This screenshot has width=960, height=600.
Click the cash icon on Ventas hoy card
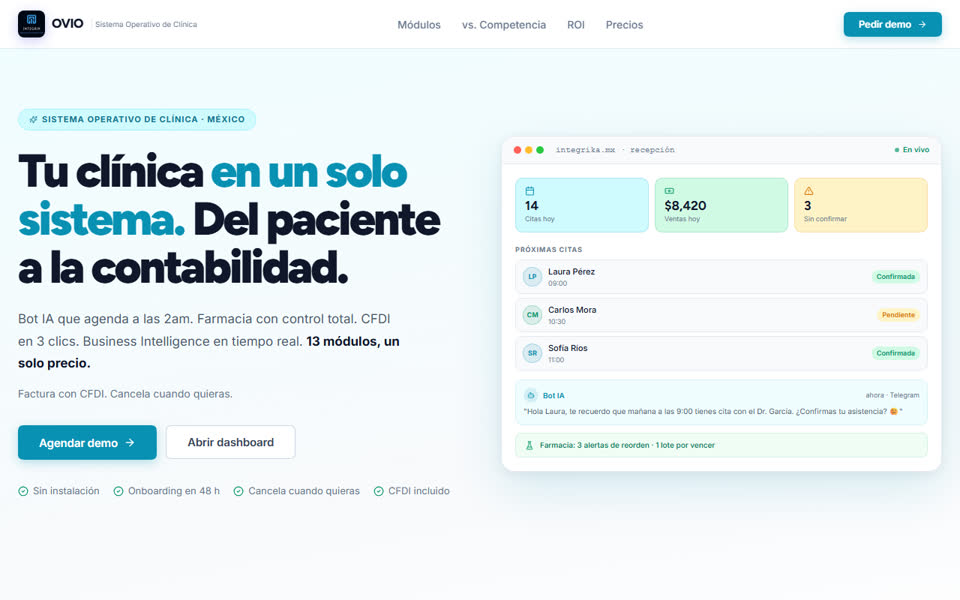(x=669, y=191)
